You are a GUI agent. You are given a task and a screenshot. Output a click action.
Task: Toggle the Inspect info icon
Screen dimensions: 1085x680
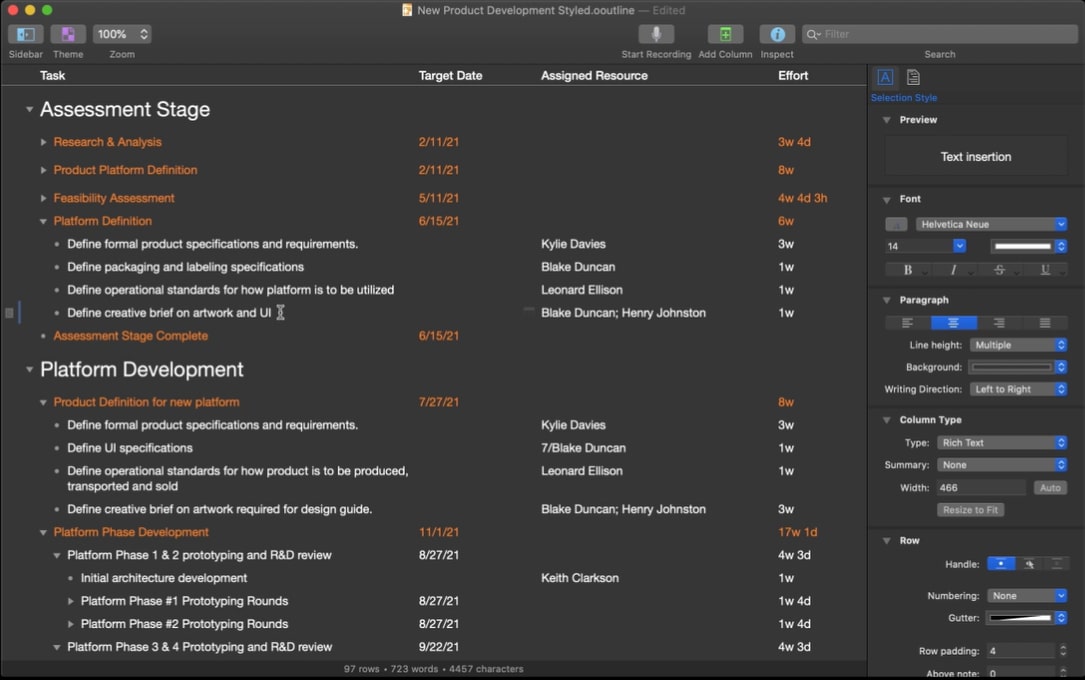(x=777, y=34)
